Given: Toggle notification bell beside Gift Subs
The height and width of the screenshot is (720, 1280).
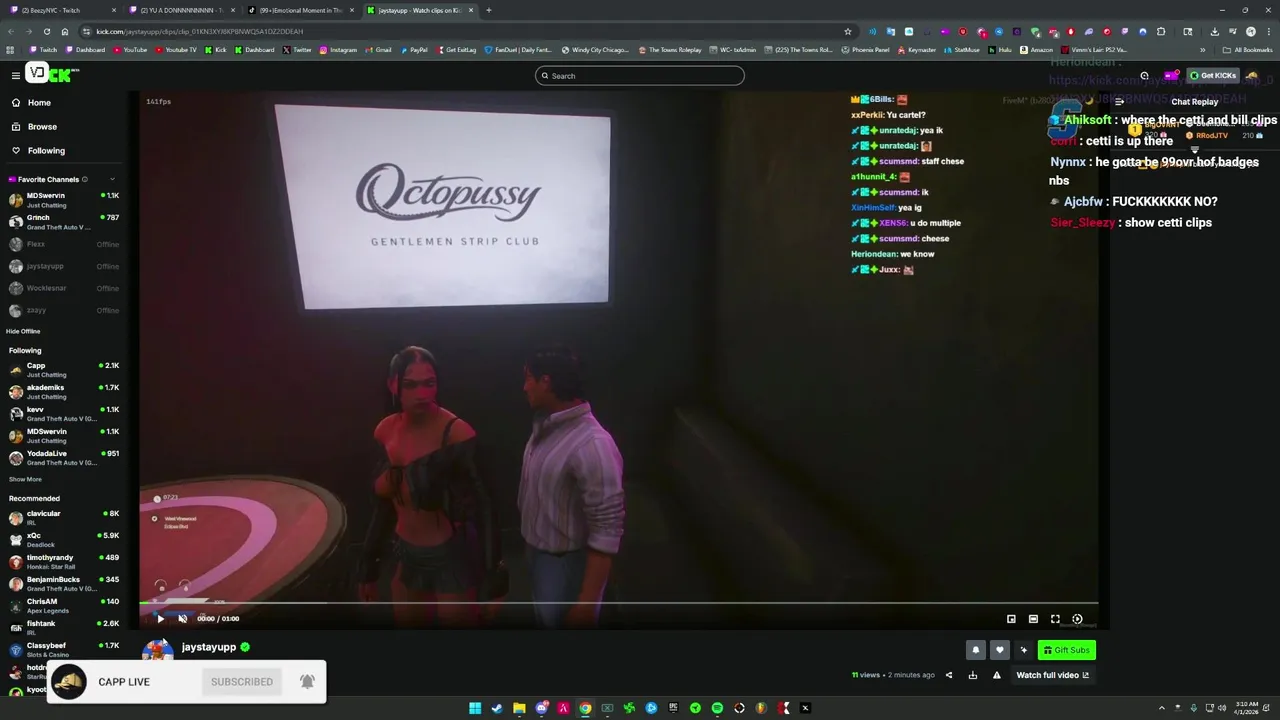Looking at the screenshot, I should tap(976, 650).
